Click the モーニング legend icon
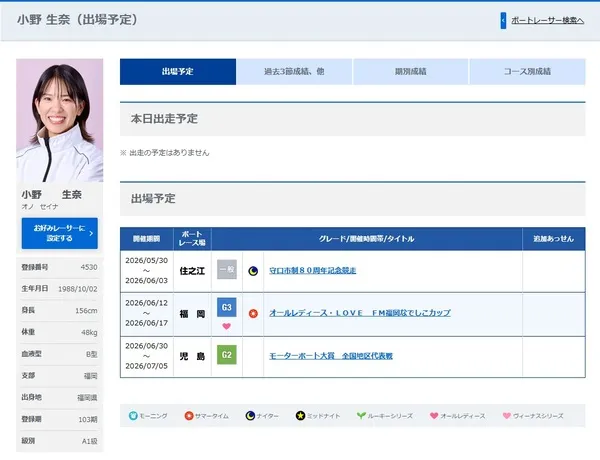 (133, 416)
